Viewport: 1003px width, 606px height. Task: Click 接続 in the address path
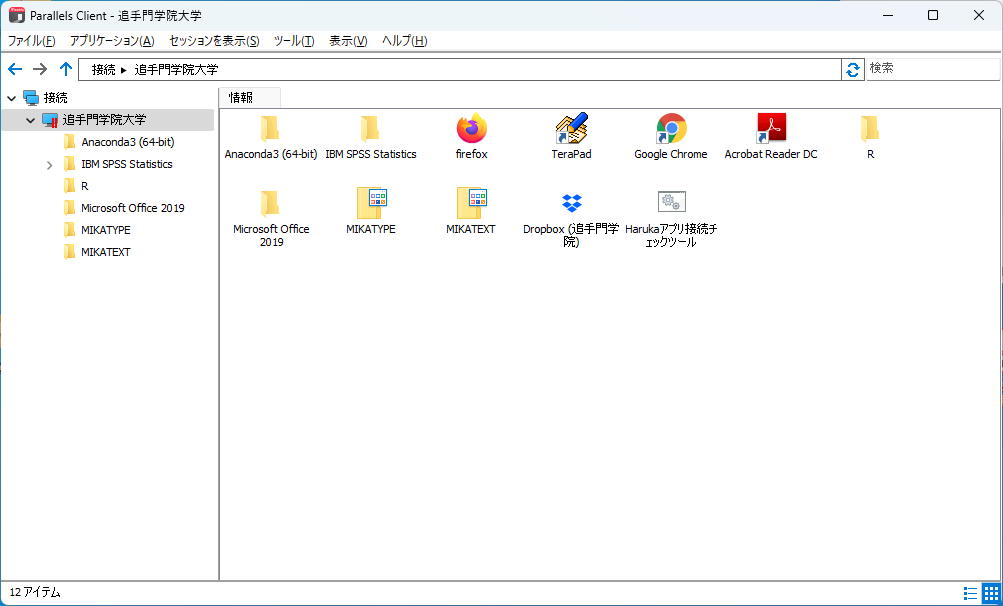point(103,70)
